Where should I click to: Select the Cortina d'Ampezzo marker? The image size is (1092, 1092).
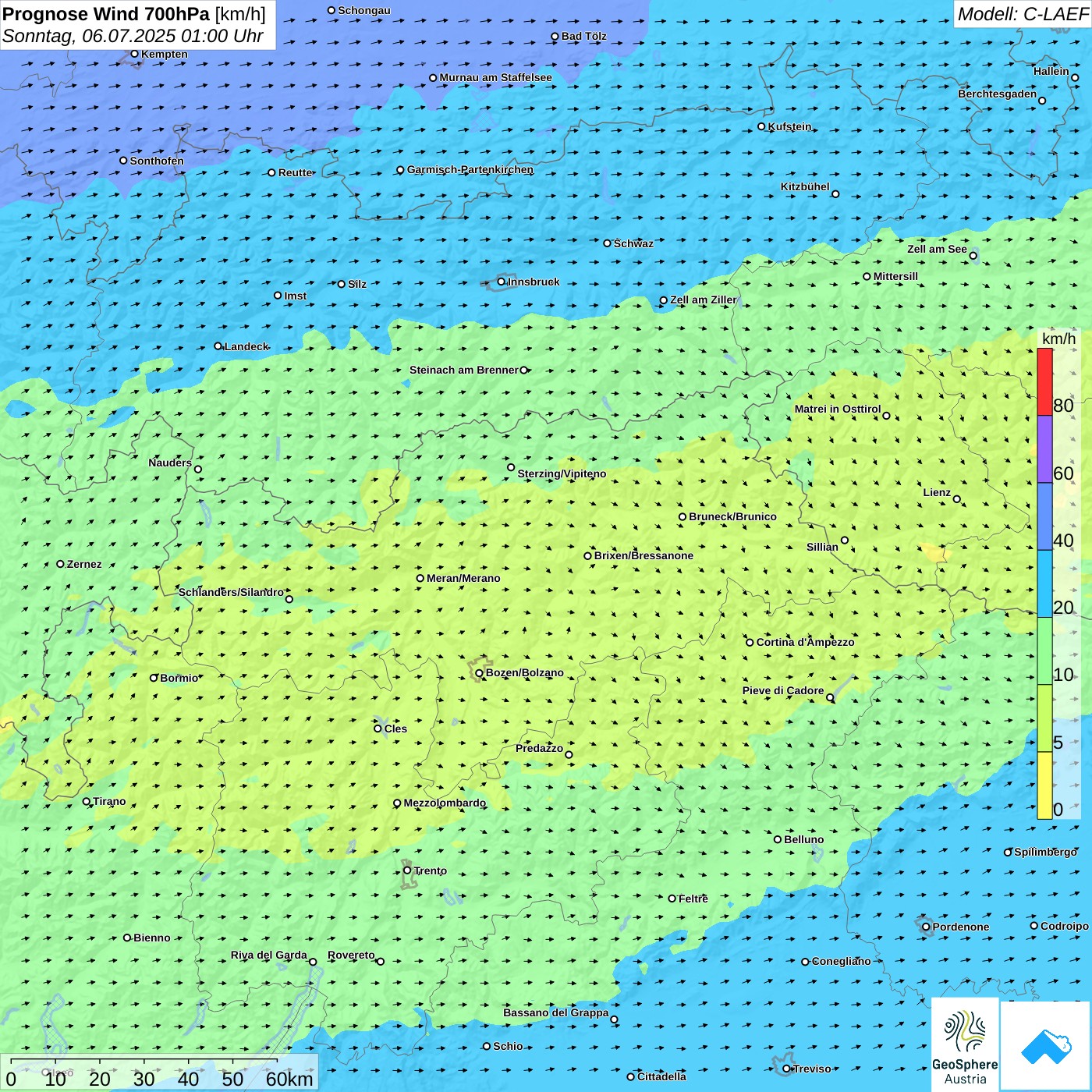(750, 643)
